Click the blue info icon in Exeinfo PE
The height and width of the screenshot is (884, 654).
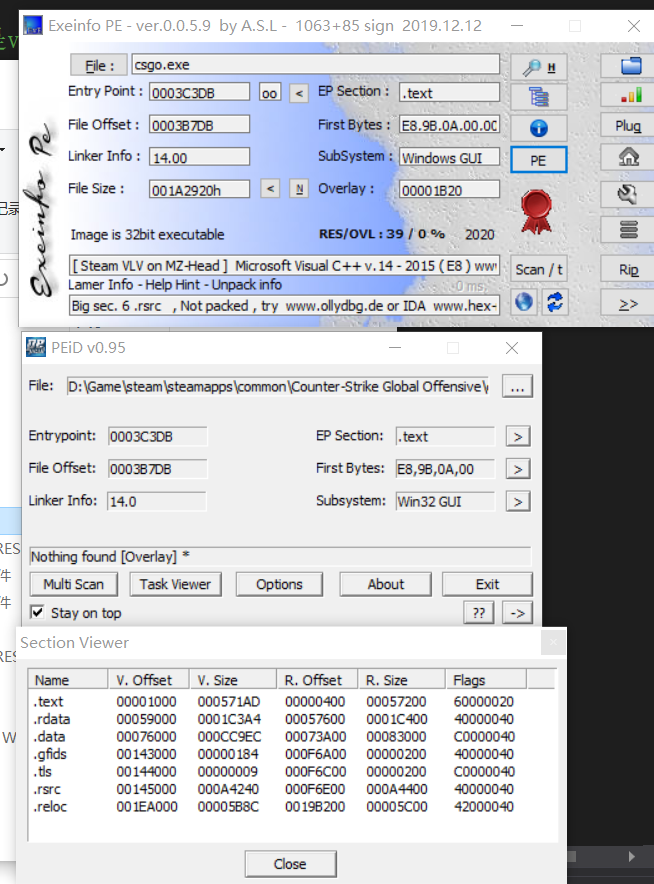coord(538,128)
